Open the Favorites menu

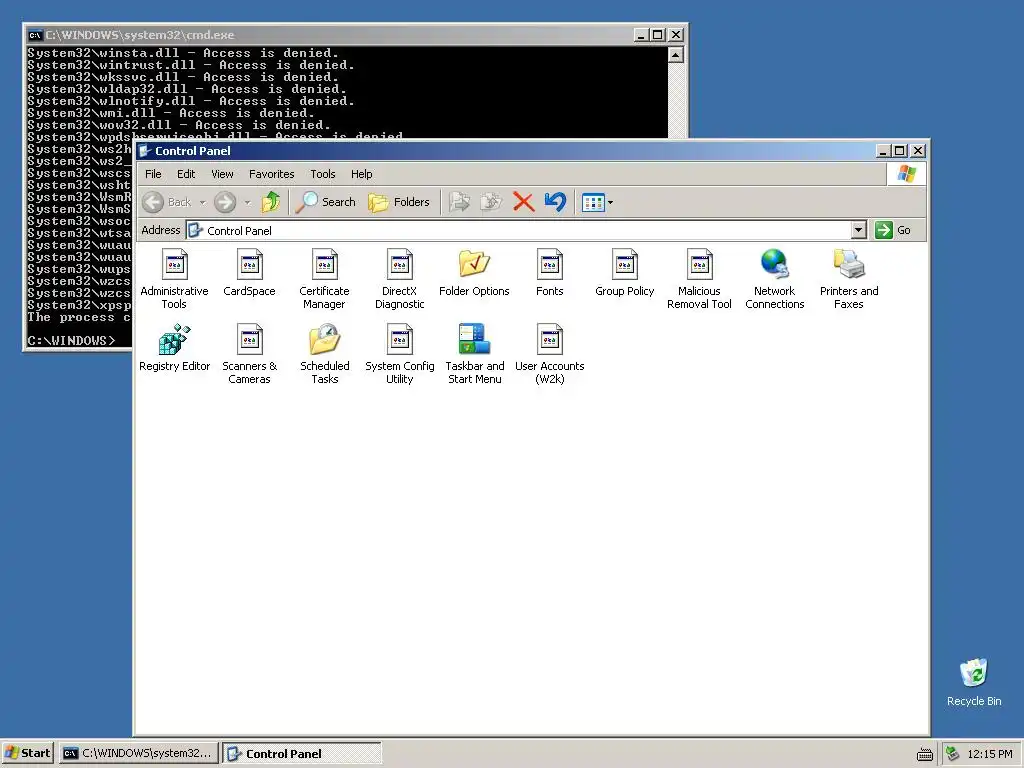[272, 174]
